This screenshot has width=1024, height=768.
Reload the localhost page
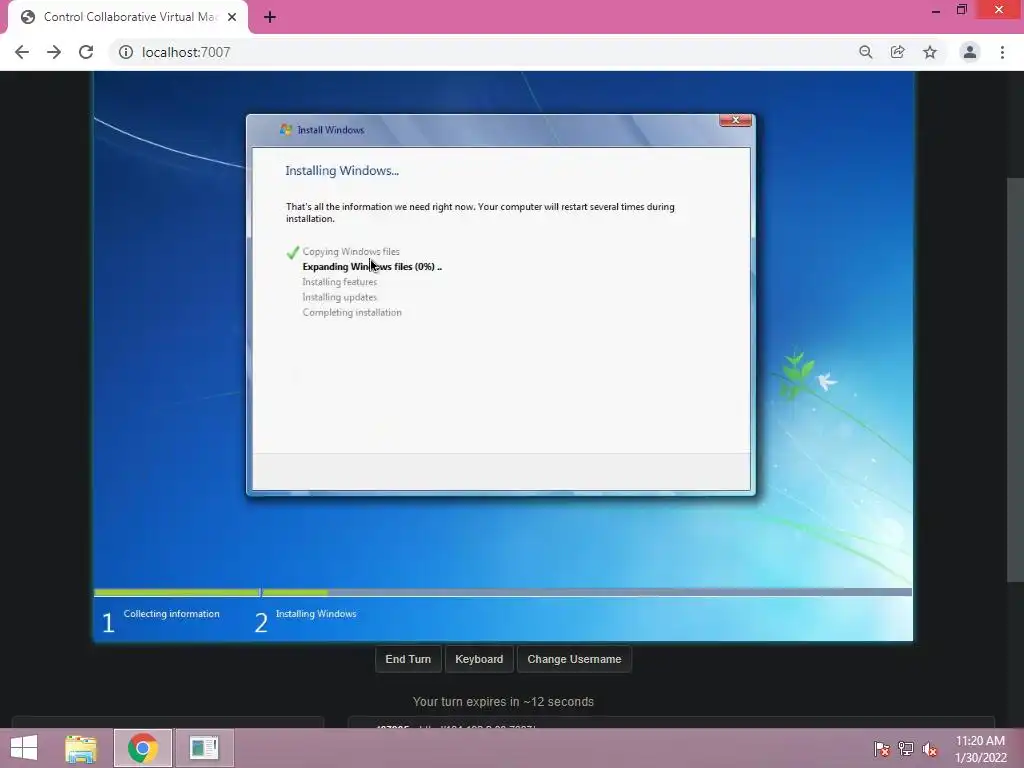[86, 52]
